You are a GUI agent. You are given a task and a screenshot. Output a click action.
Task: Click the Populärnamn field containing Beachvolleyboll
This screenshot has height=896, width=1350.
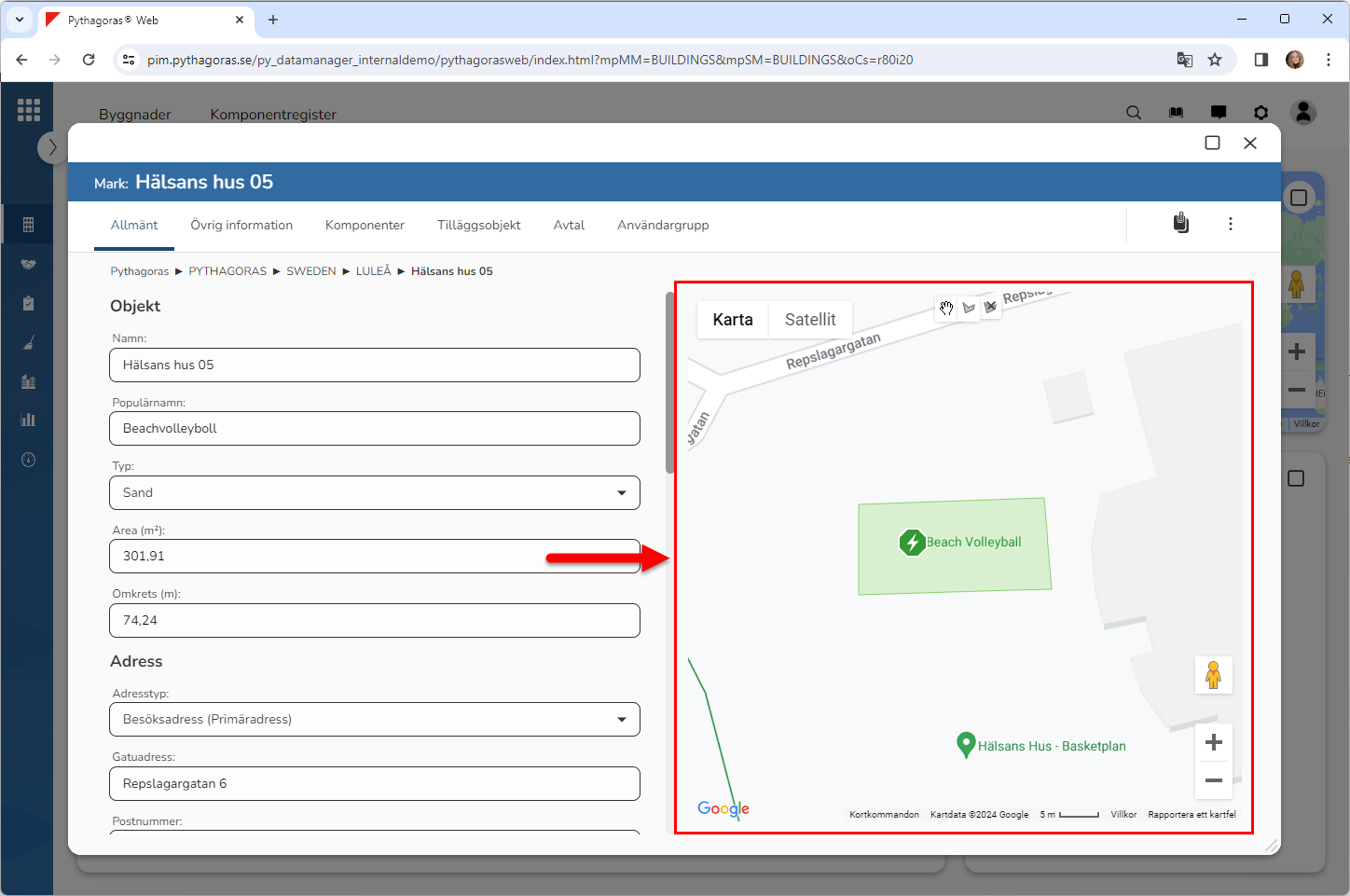375,429
